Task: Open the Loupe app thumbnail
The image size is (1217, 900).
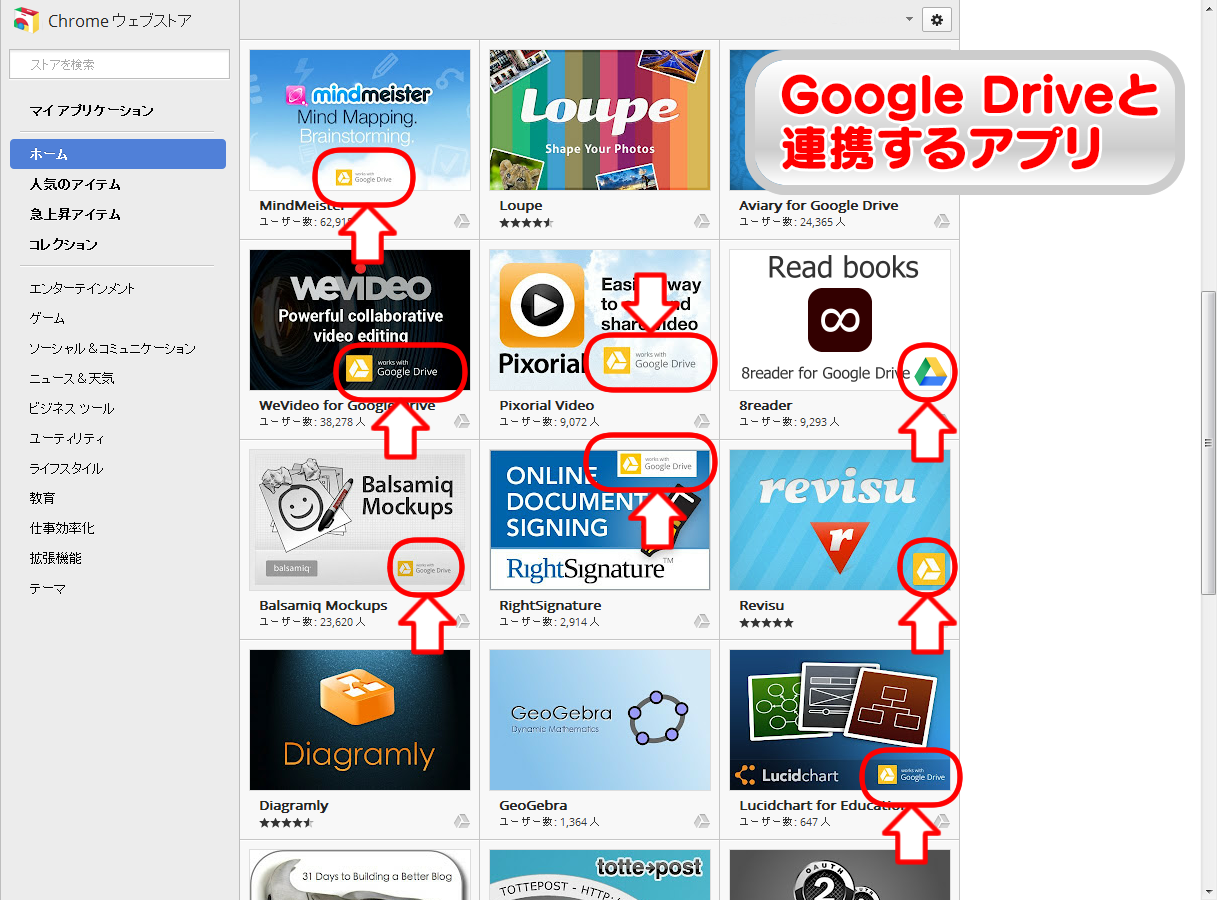Action: [600, 120]
